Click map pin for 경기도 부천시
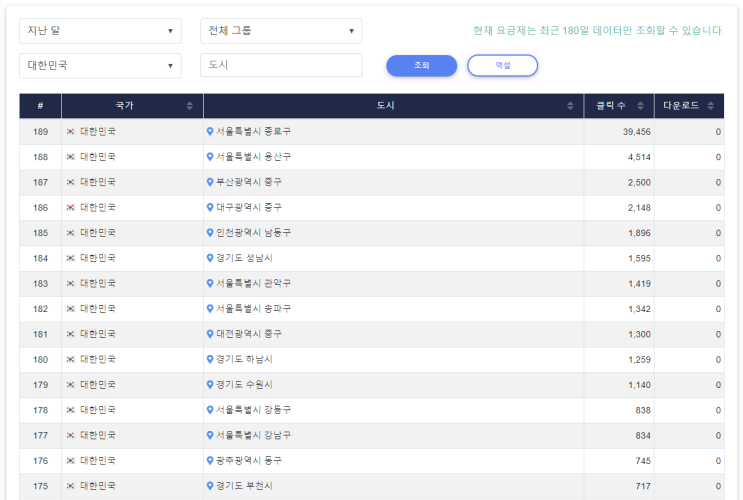The image size is (743, 500). click(x=210, y=486)
